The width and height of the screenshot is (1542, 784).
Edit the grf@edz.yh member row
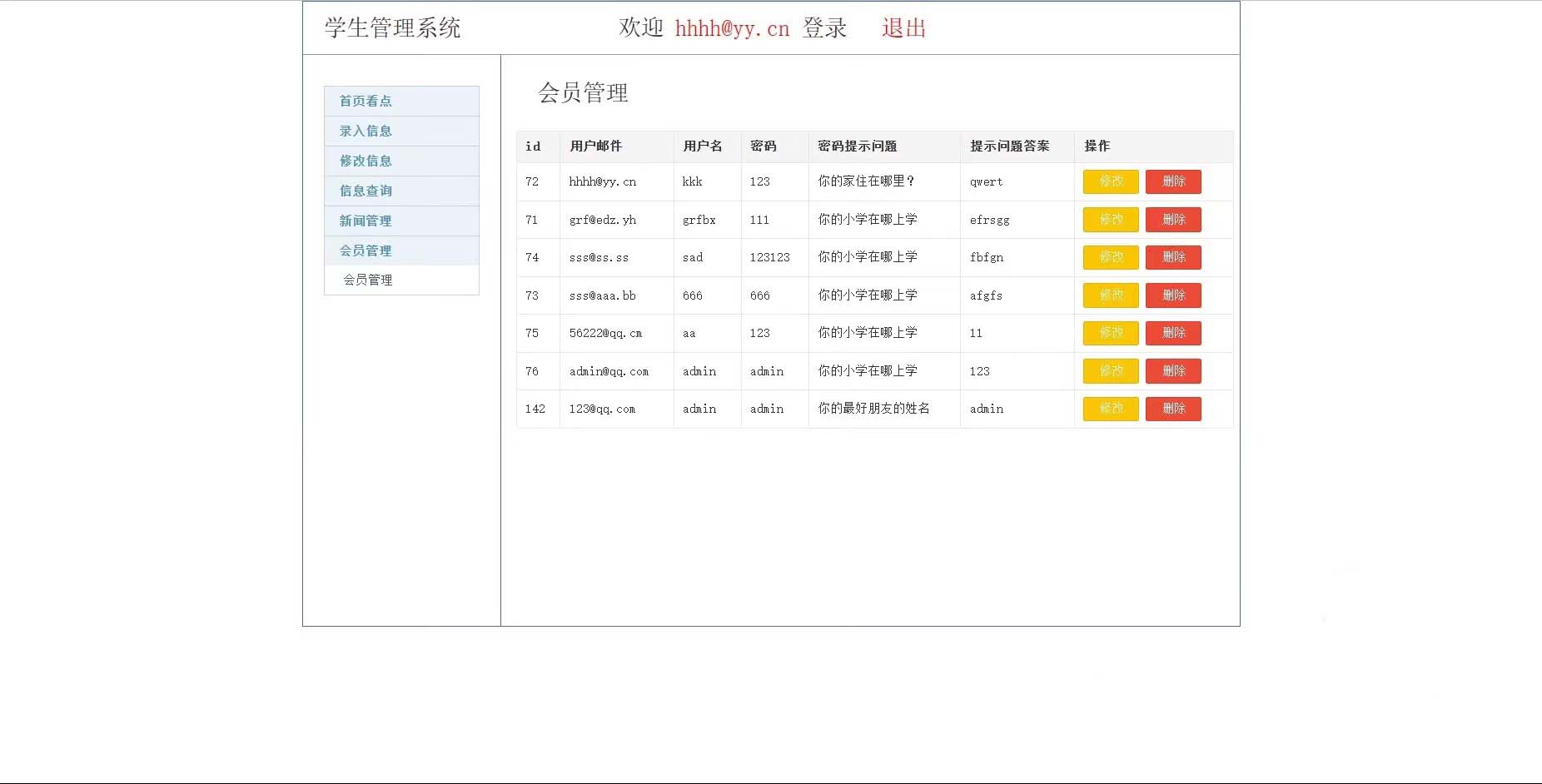coord(1110,220)
